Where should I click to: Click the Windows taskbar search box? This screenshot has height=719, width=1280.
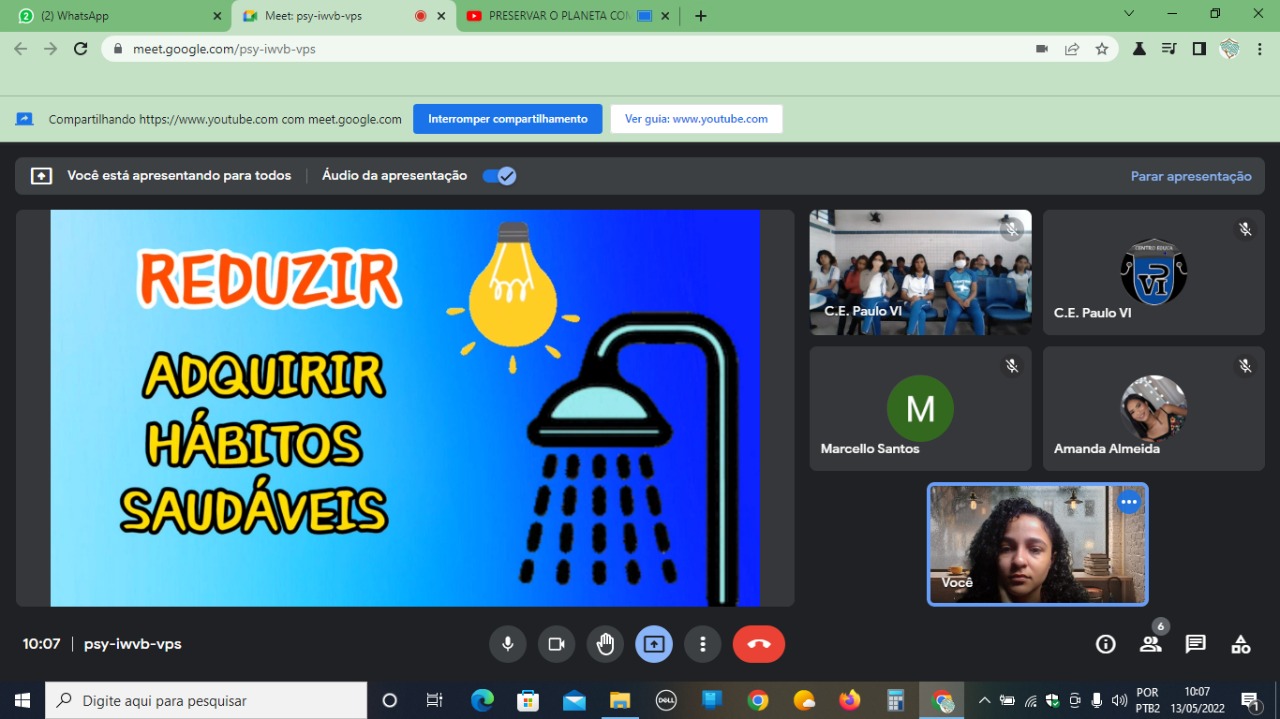pyautogui.click(x=206, y=700)
